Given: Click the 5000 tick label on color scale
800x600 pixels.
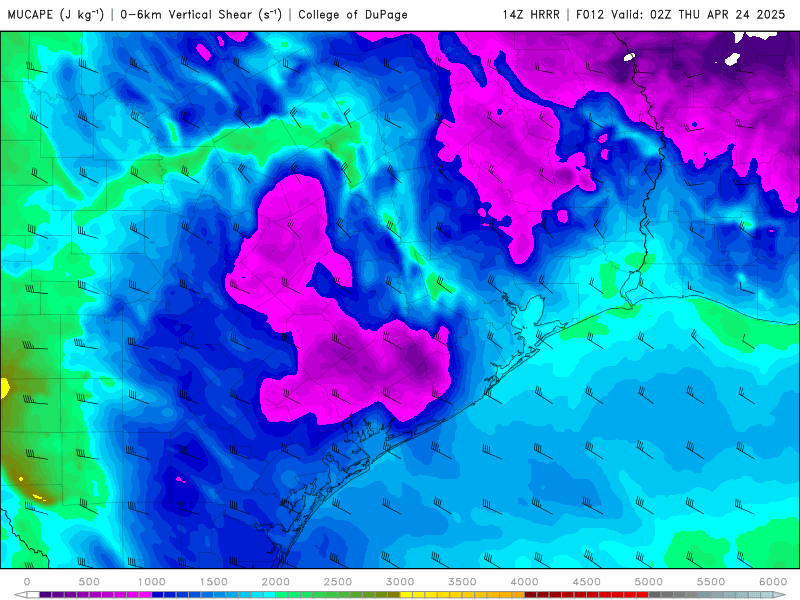Looking at the screenshot, I should 648,582.
